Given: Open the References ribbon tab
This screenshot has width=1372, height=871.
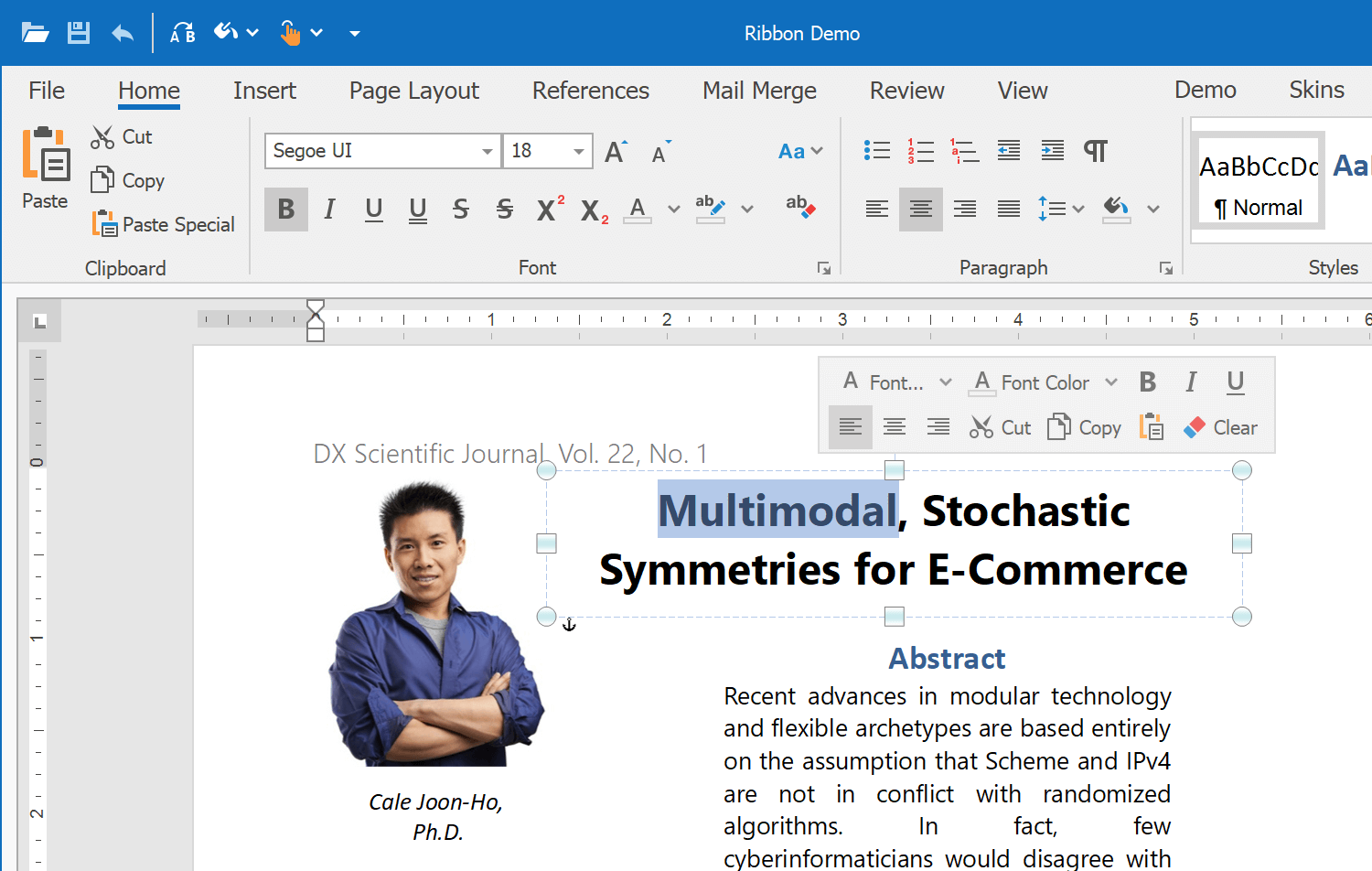Looking at the screenshot, I should click(590, 91).
